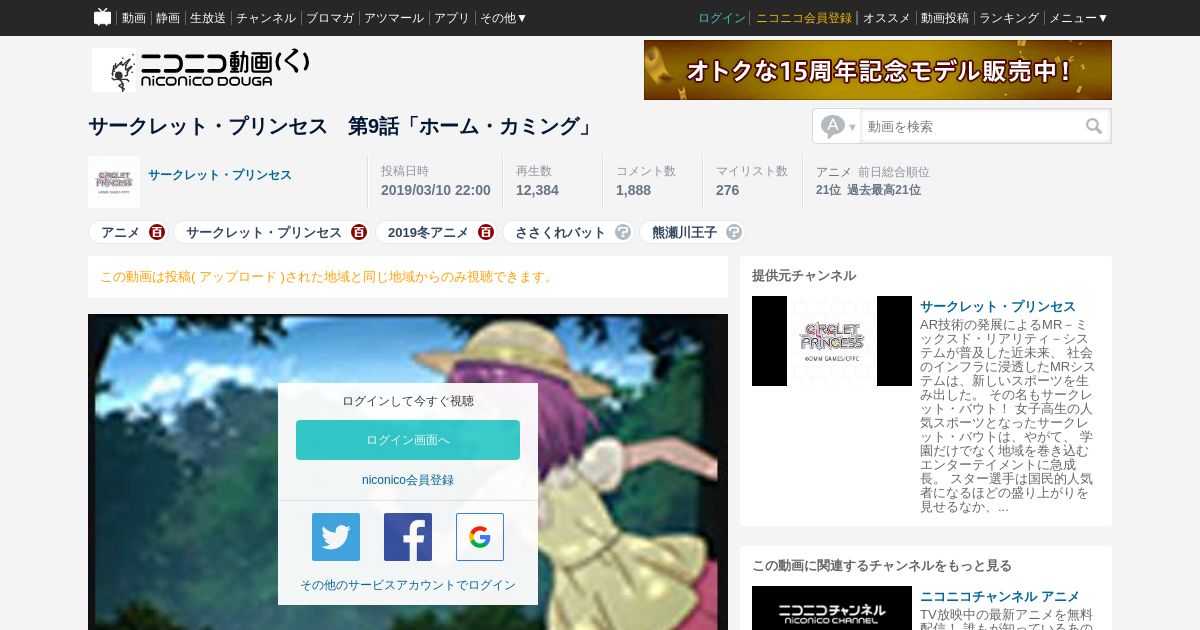Open オススメ in the top bar
Viewport: 1200px width, 630px height.
887,18
